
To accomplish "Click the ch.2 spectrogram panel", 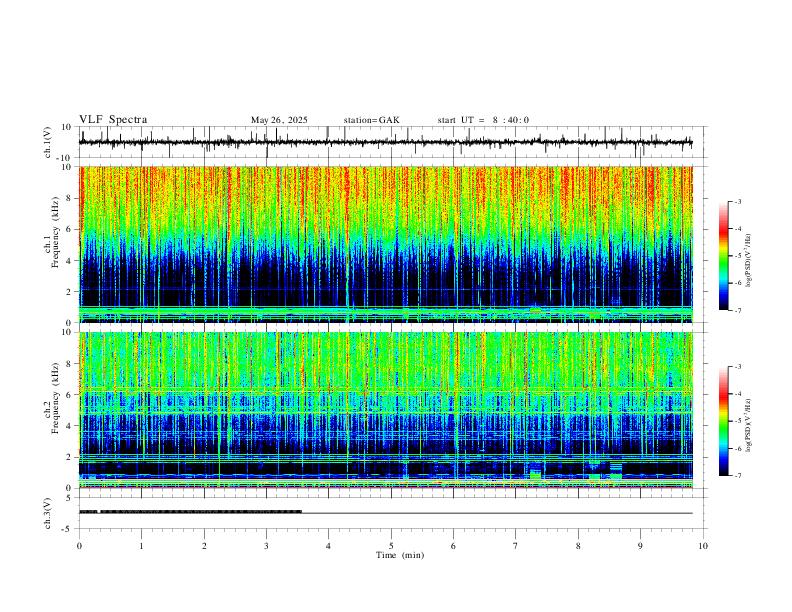I will [386, 410].
